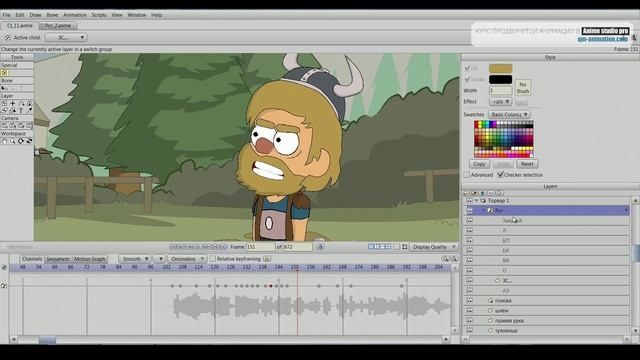Screen dimensions: 640x360
Task: Toggle the Checker selection checkbox
Action: (500, 175)
